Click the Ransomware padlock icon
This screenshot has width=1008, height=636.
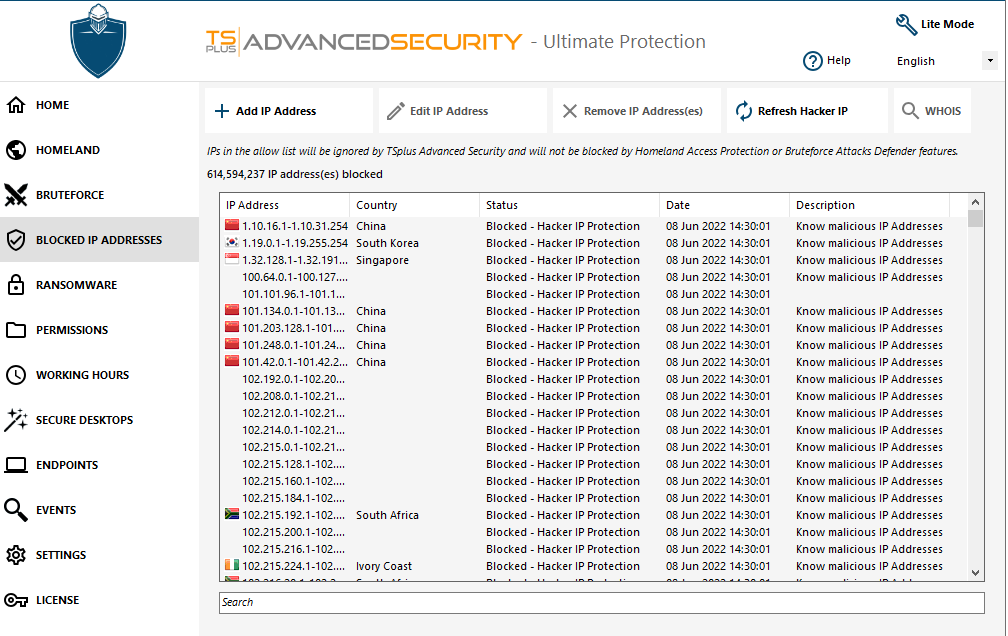point(16,285)
